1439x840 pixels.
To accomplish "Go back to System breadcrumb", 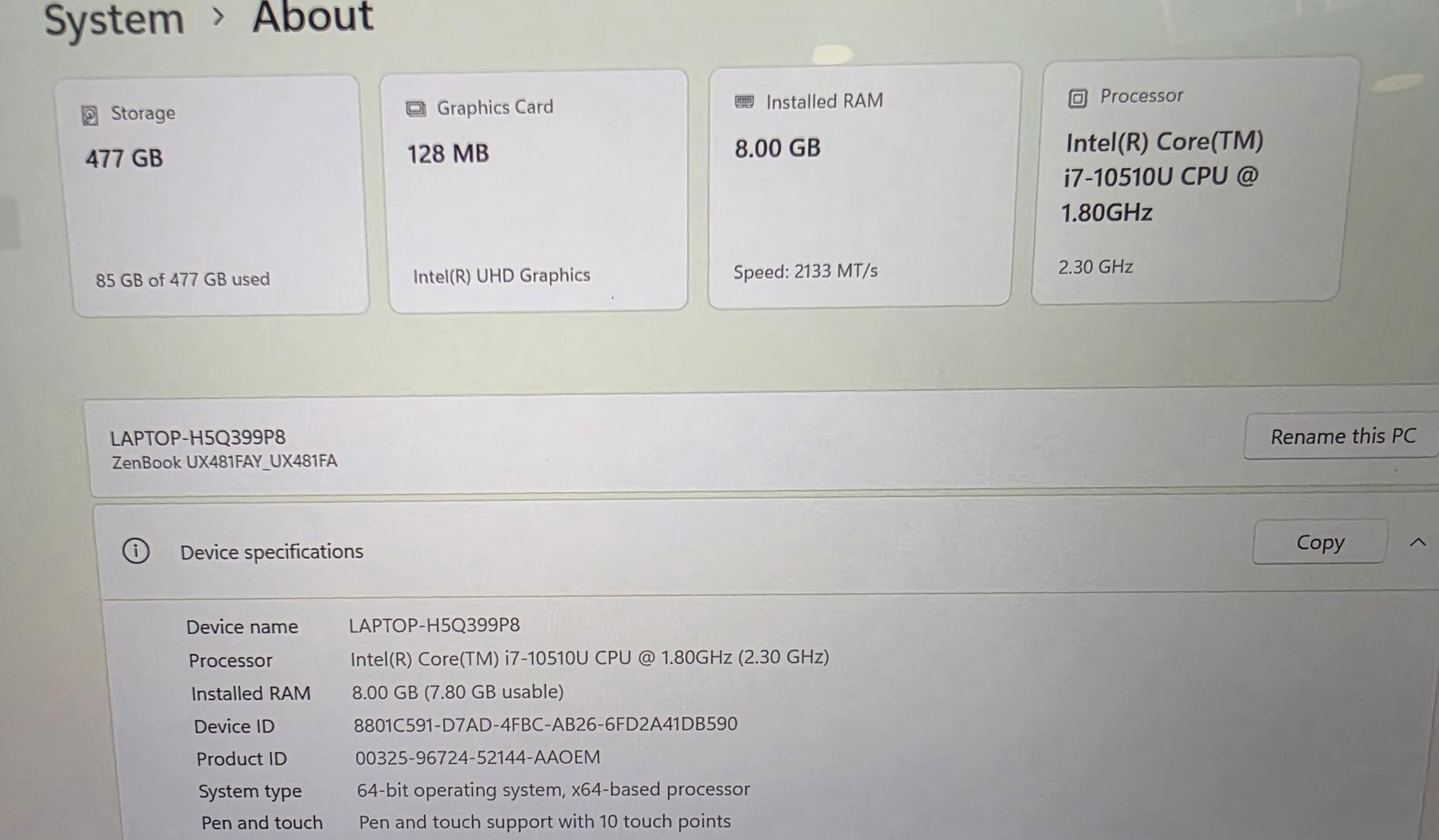I will 114,19.
